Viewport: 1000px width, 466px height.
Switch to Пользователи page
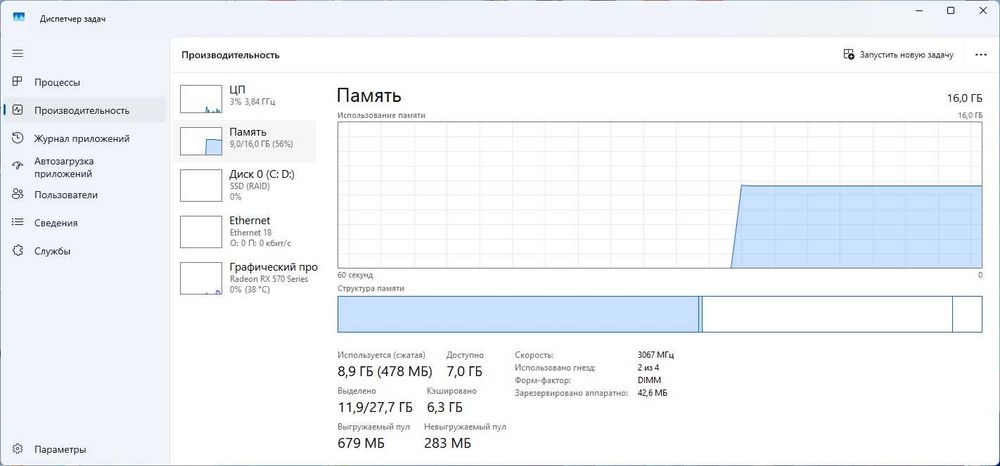pyautogui.click(x=84, y=194)
